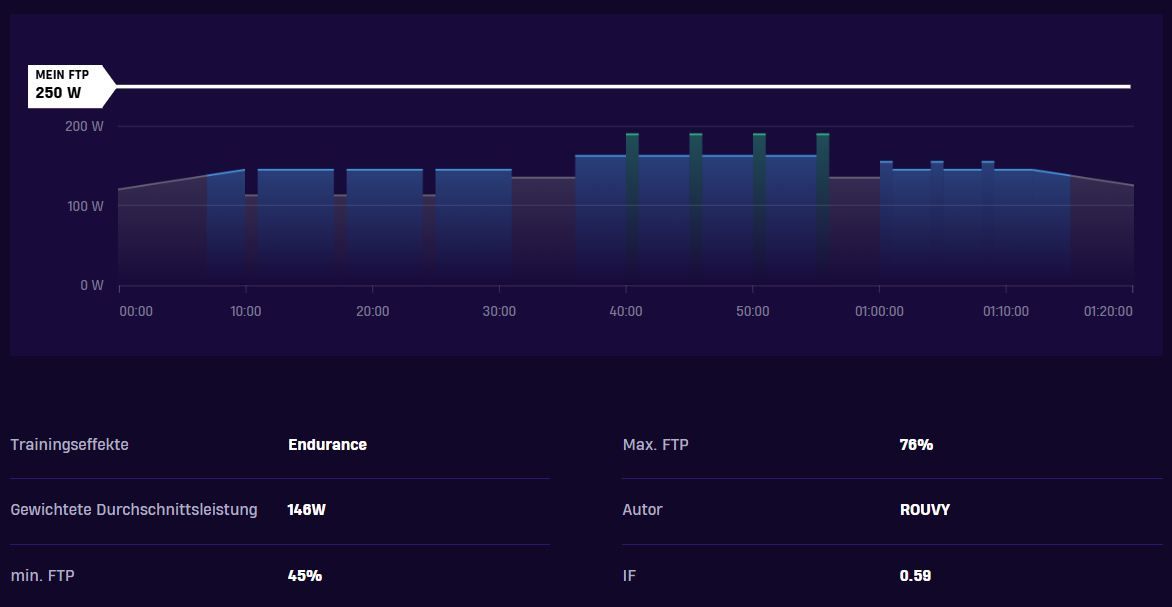
Task: Select the warm-up ramp segment at workout start
Action: coord(163,232)
